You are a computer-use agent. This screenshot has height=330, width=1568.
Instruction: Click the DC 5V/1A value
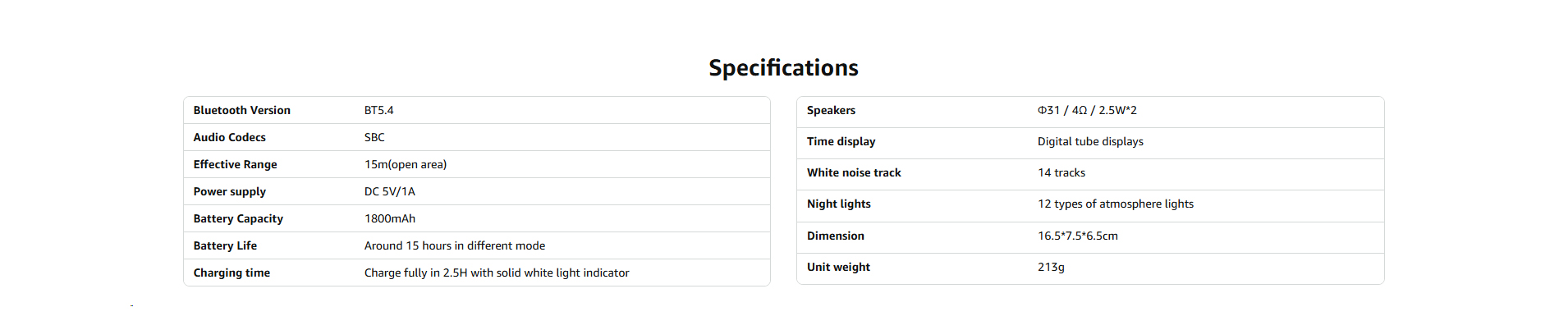[389, 191]
